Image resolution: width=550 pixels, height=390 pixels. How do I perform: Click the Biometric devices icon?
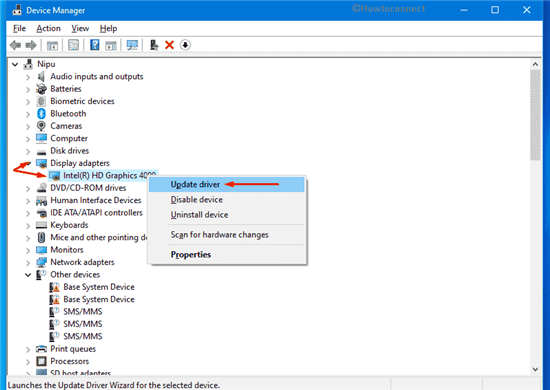point(41,101)
